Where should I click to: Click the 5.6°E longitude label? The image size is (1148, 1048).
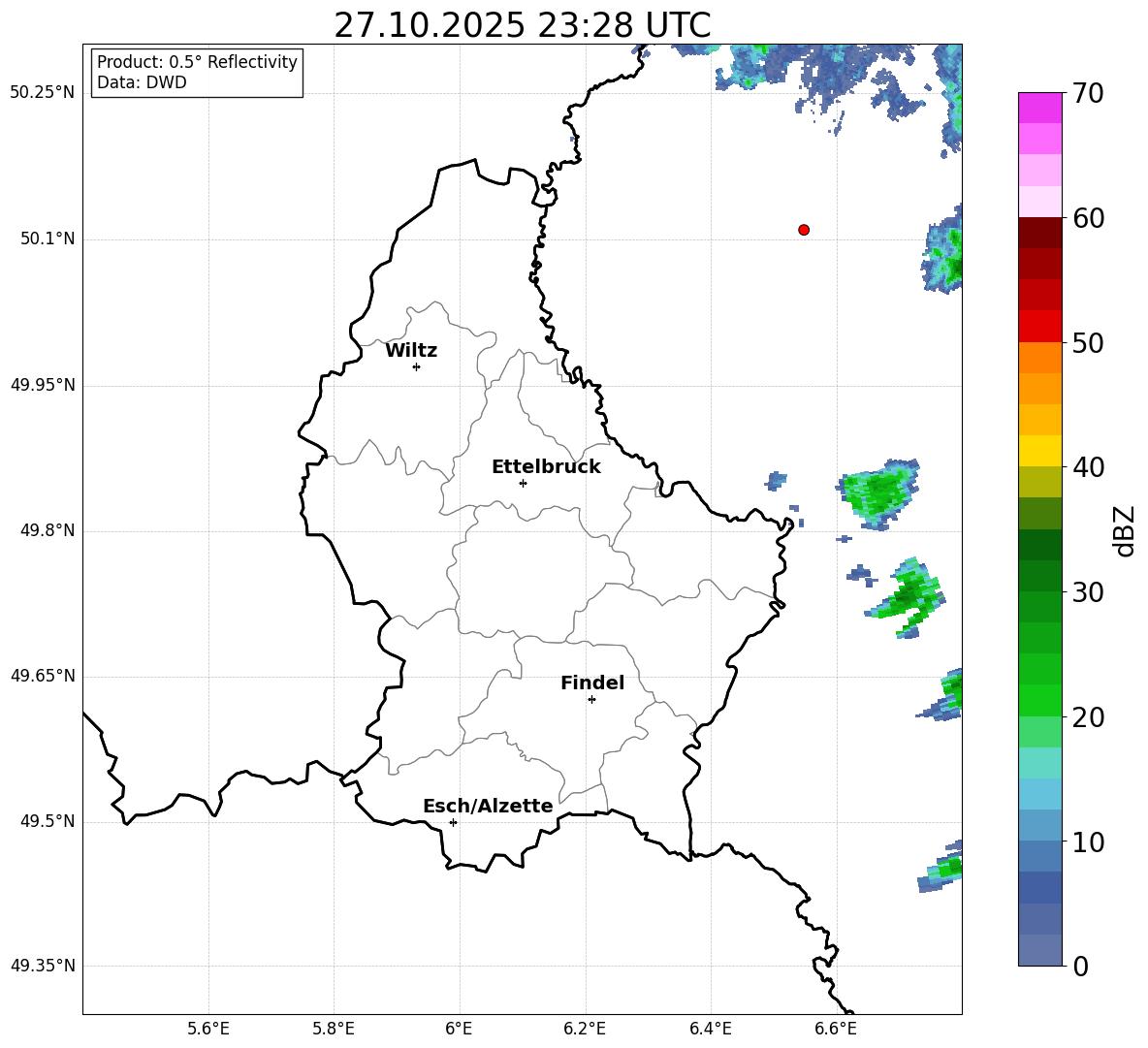(x=208, y=1029)
